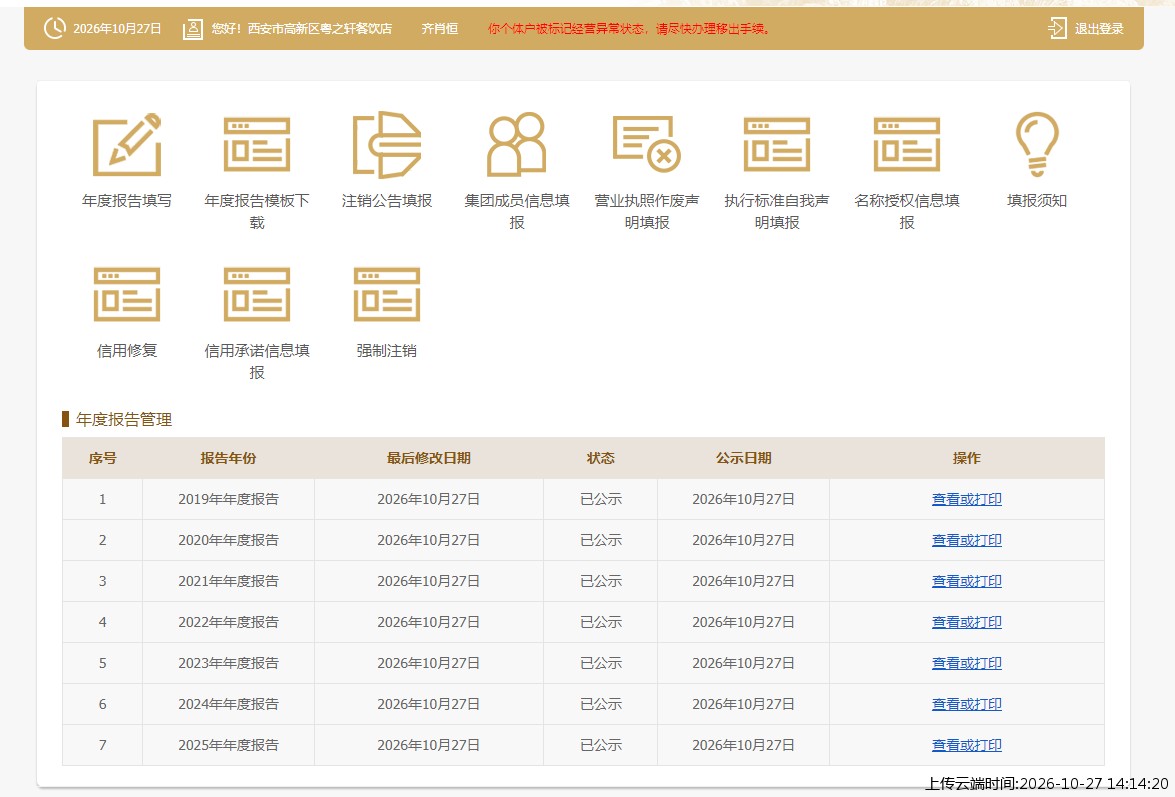View or print the 2024年年度报告
The image size is (1175, 797).
point(967,704)
